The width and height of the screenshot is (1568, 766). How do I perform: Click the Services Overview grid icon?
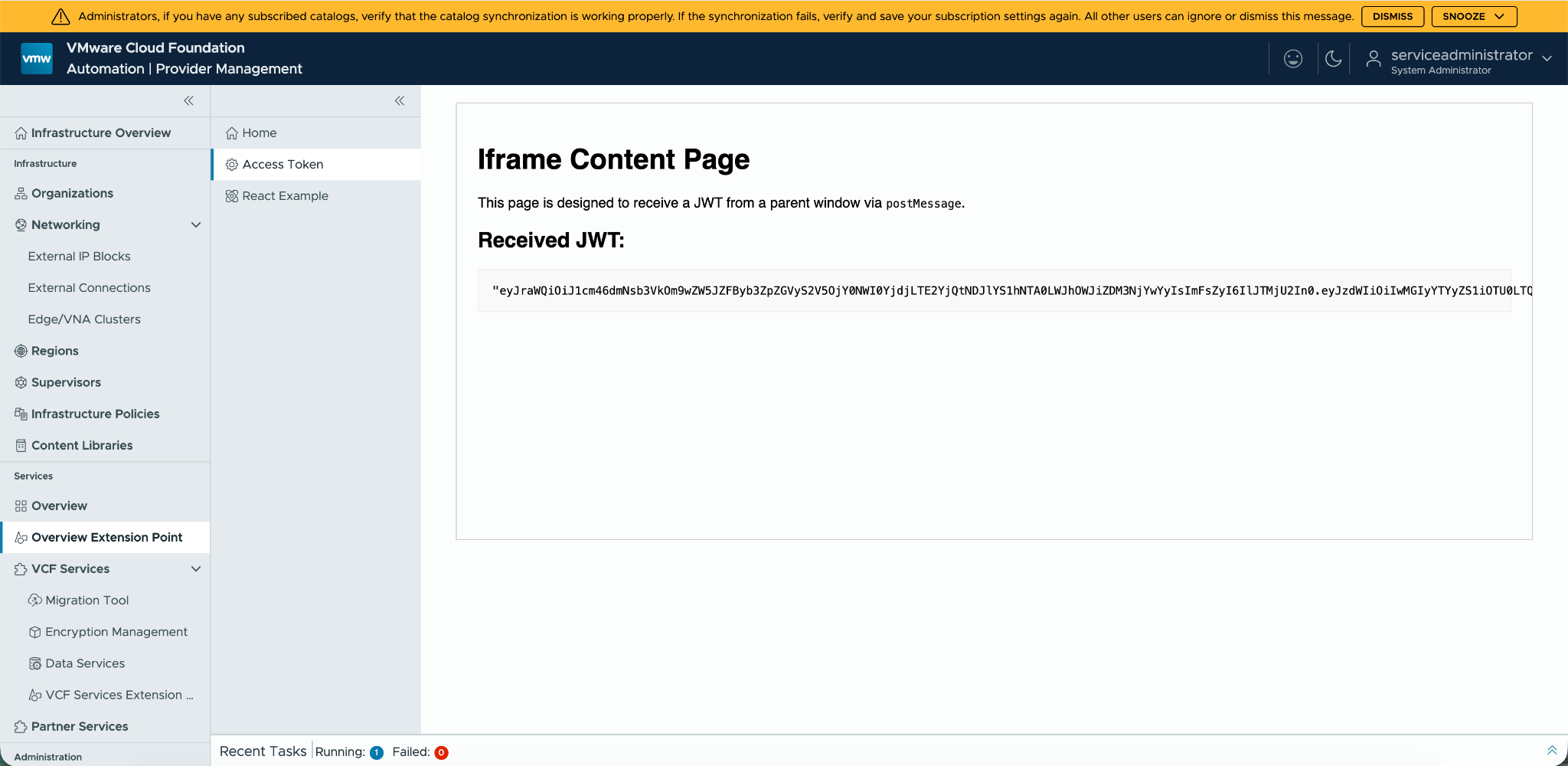[21, 506]
